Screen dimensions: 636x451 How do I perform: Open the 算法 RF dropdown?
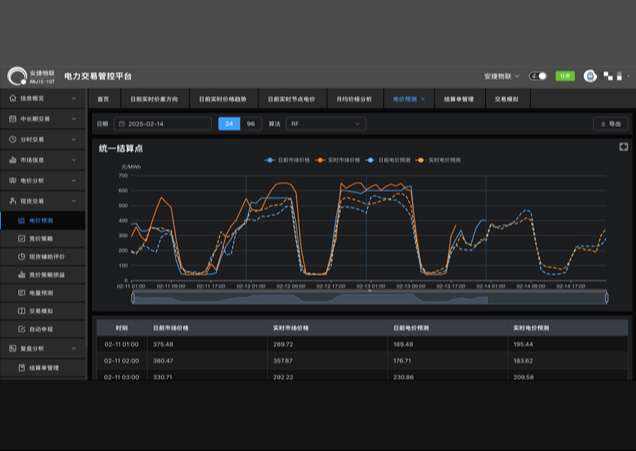pyautogui.click(x=325, y=124)
